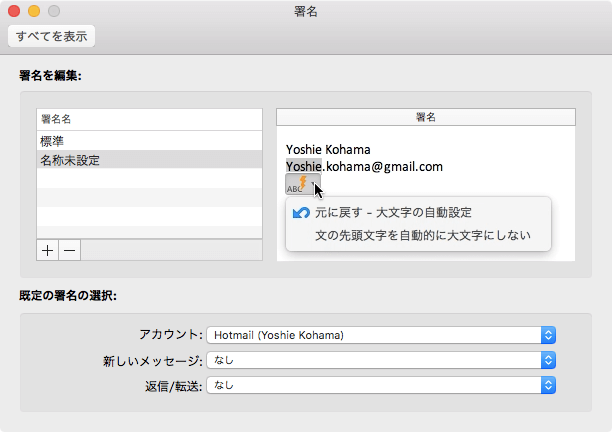Viewport: 612px width, 432px height.
Task: Expand the 新しいメッセージ signature dropdown
Action: click(x=380, y=360)
